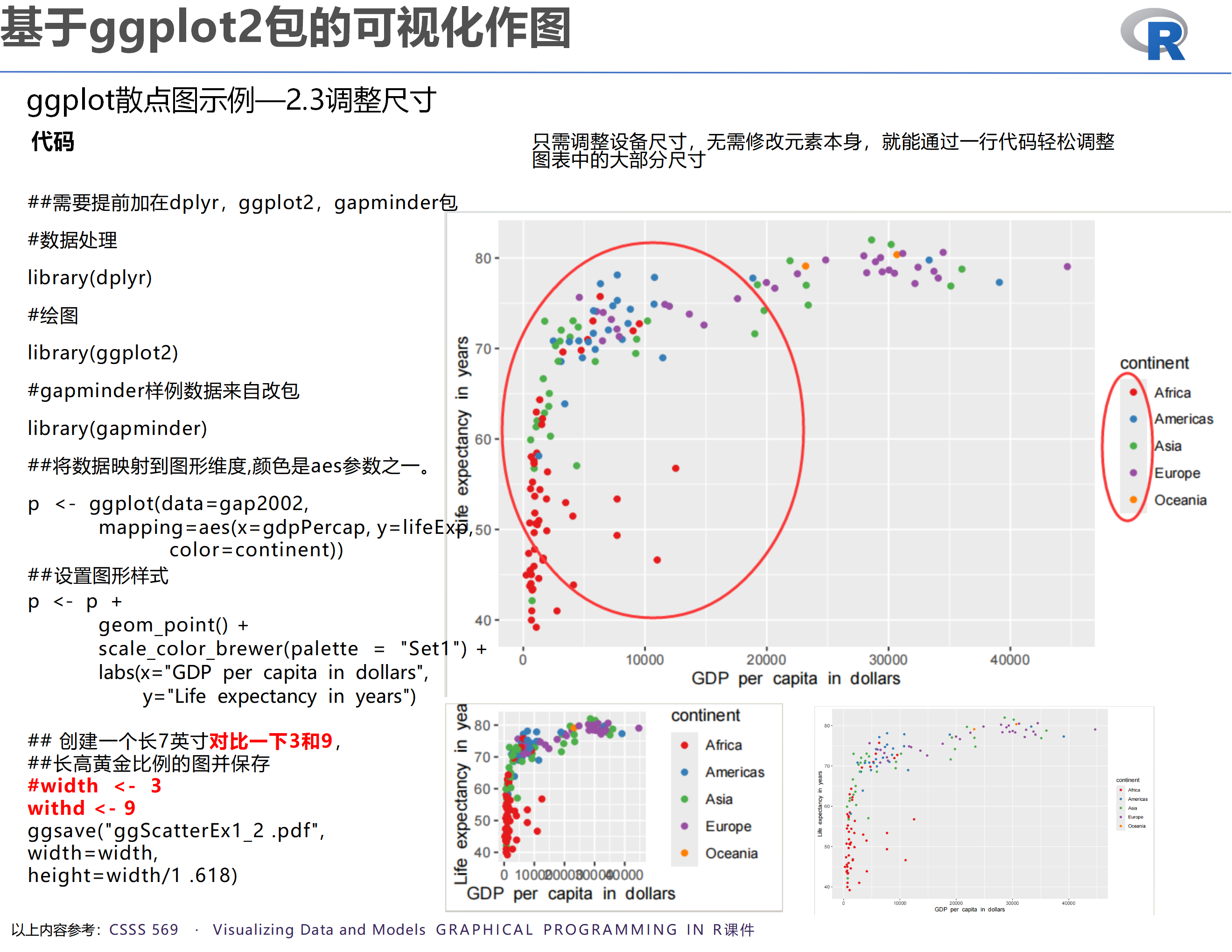Click the line mapping=aes(x=gdpPercap, y=lifeExp,
The width and height of the screenshot is (1232, 952).
[x=286, y=527]
